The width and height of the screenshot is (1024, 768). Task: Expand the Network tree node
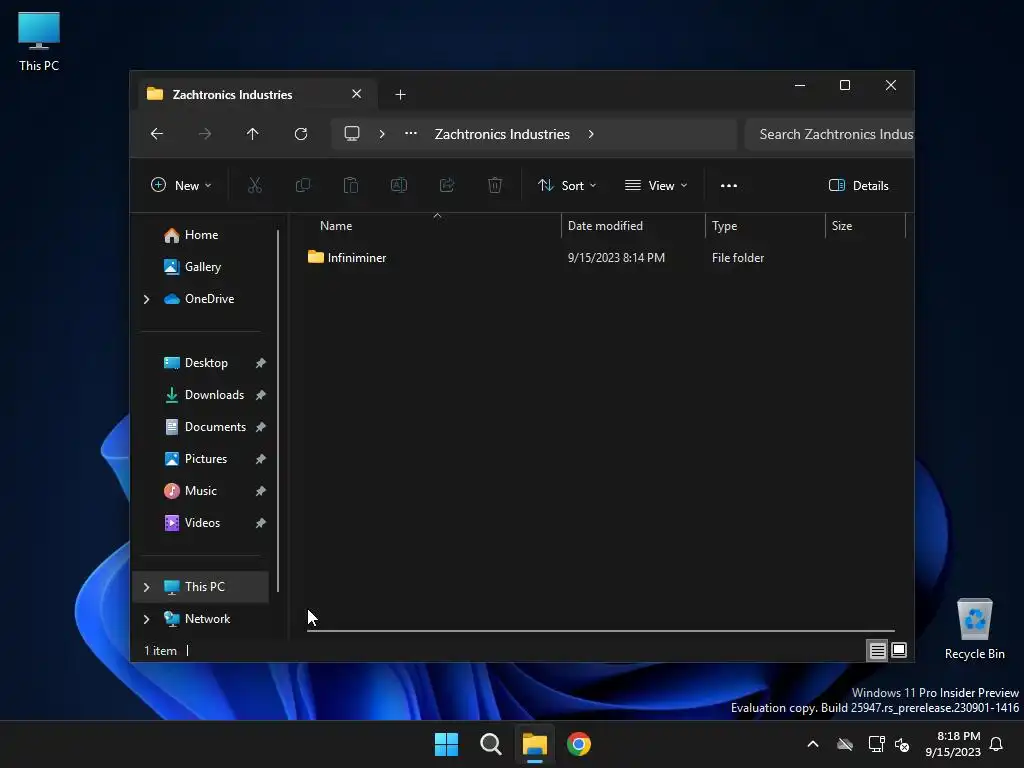pos(146,619)
